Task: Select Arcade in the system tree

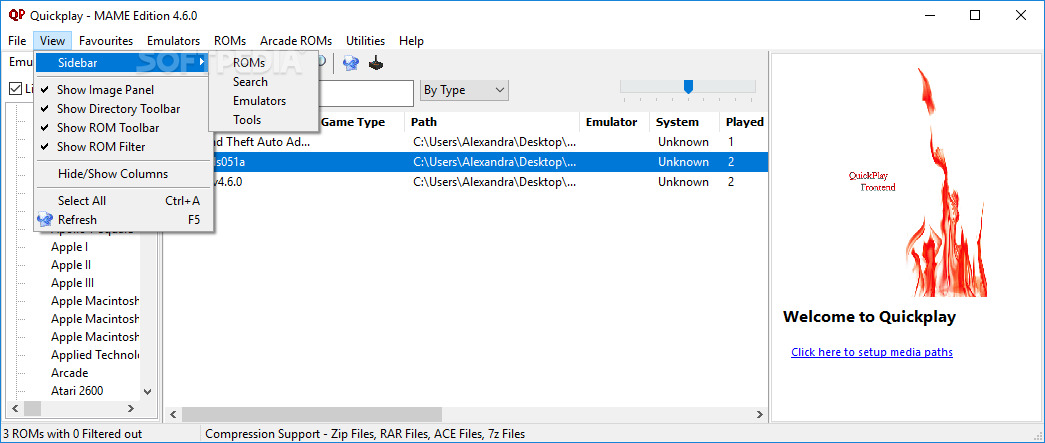Action: (x=69, y=373)
